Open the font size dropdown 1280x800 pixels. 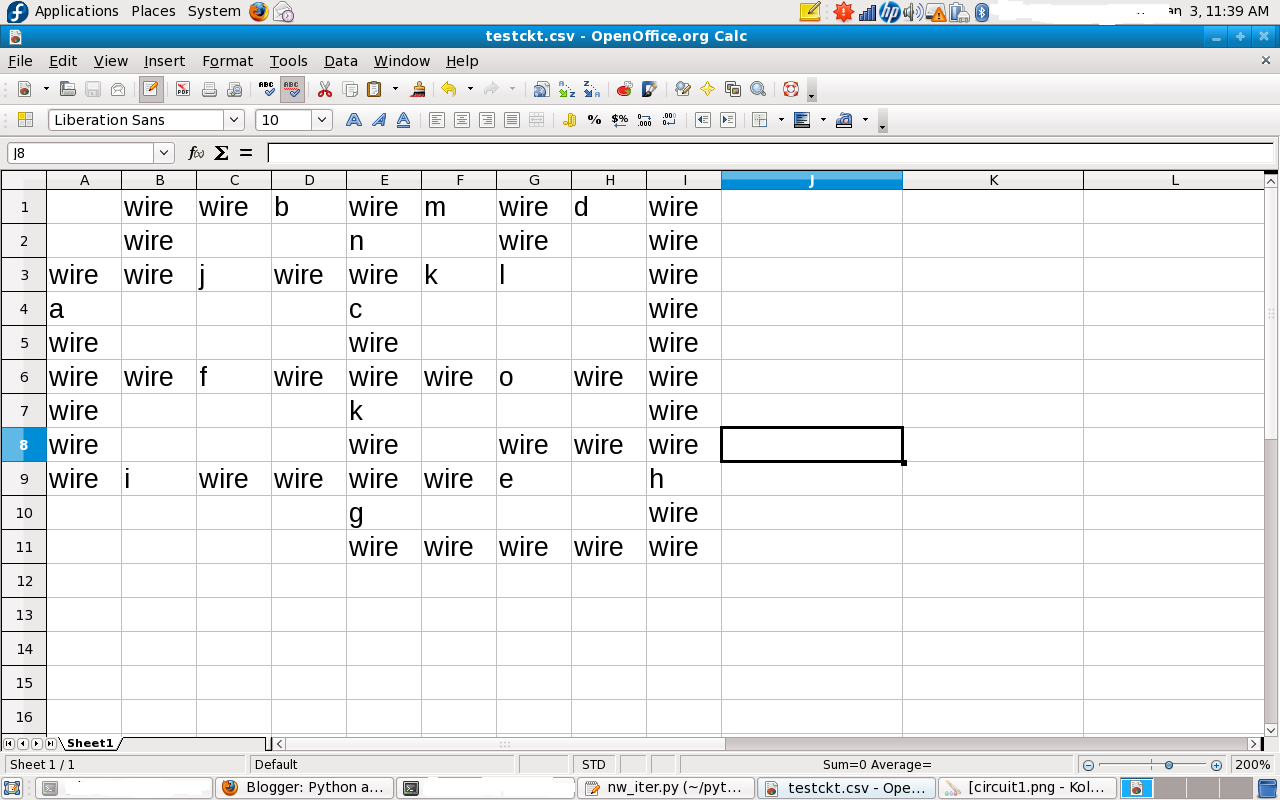[x=322, y=120]
